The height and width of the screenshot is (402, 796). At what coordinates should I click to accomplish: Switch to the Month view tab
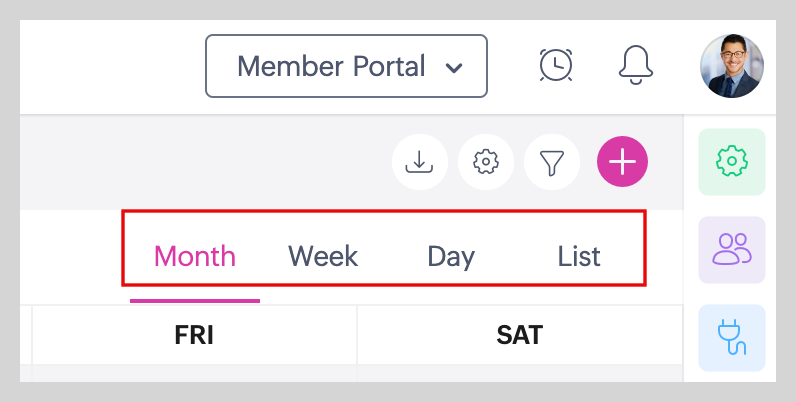(195, 256)
